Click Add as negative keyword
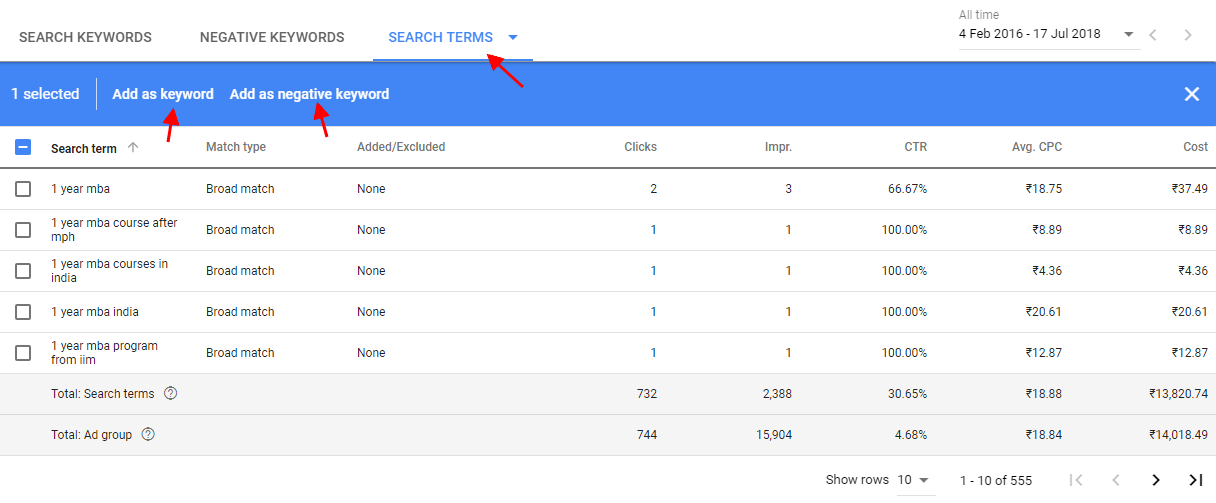Image resolution: width=1216 pixels, height=503 pixels. [x=310, y=94]
